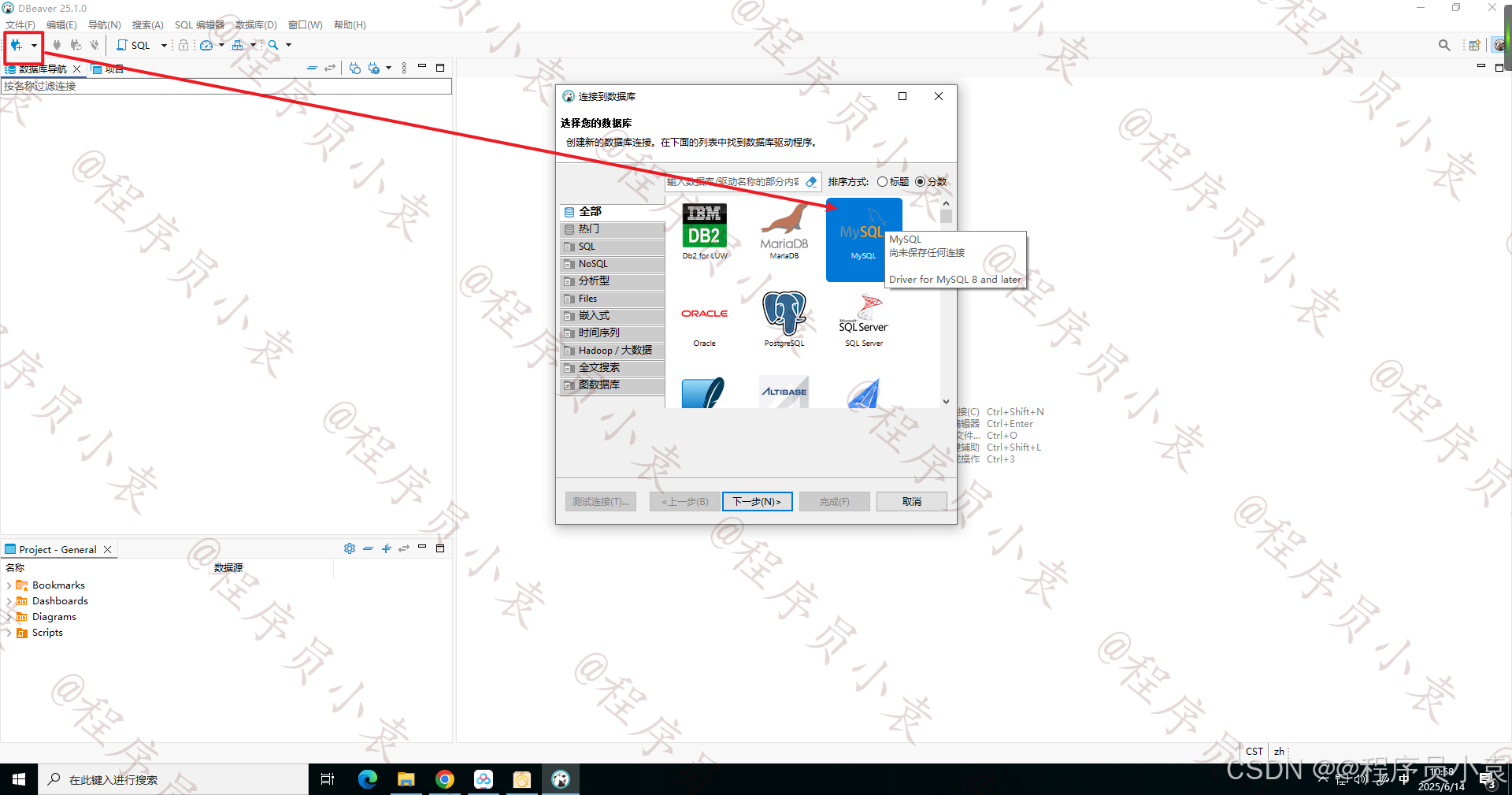The height and width of the screenshot is (795, 1512).
Task: Click the blue plus icon in project panel
Action: [386, 548]
